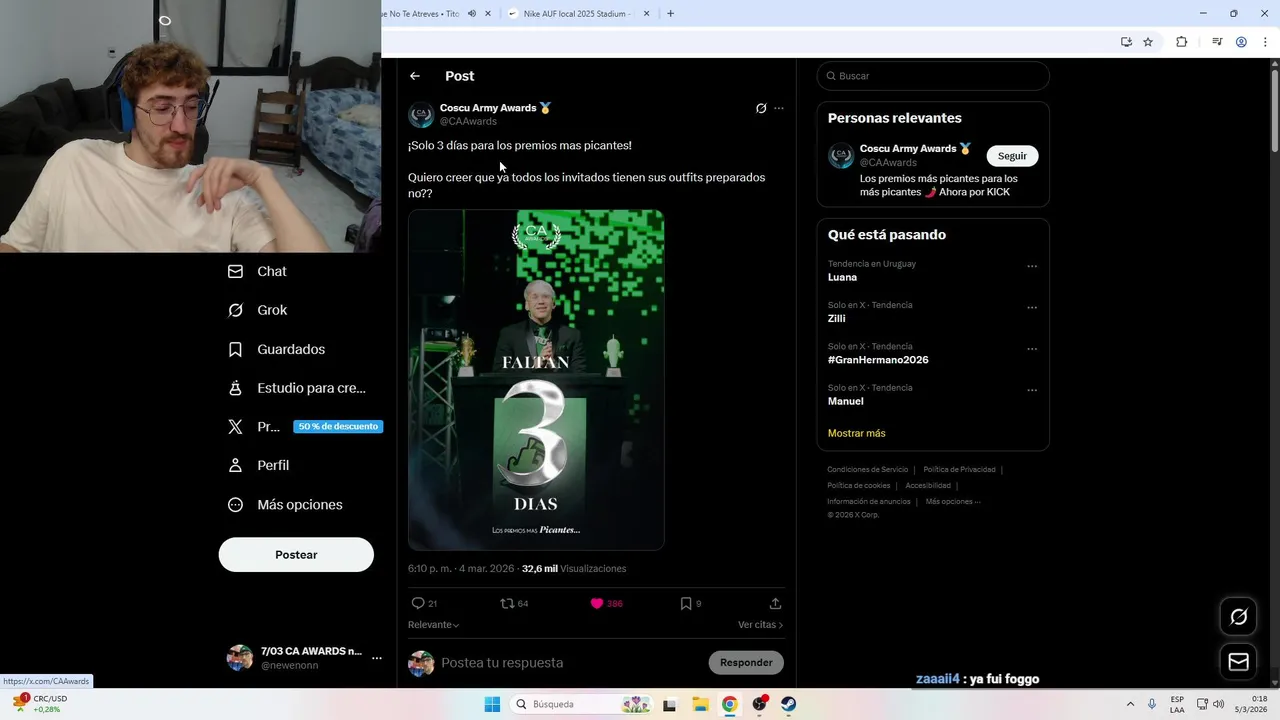Open a new browser tab
1280x720 pixels.
coord(670,14)
